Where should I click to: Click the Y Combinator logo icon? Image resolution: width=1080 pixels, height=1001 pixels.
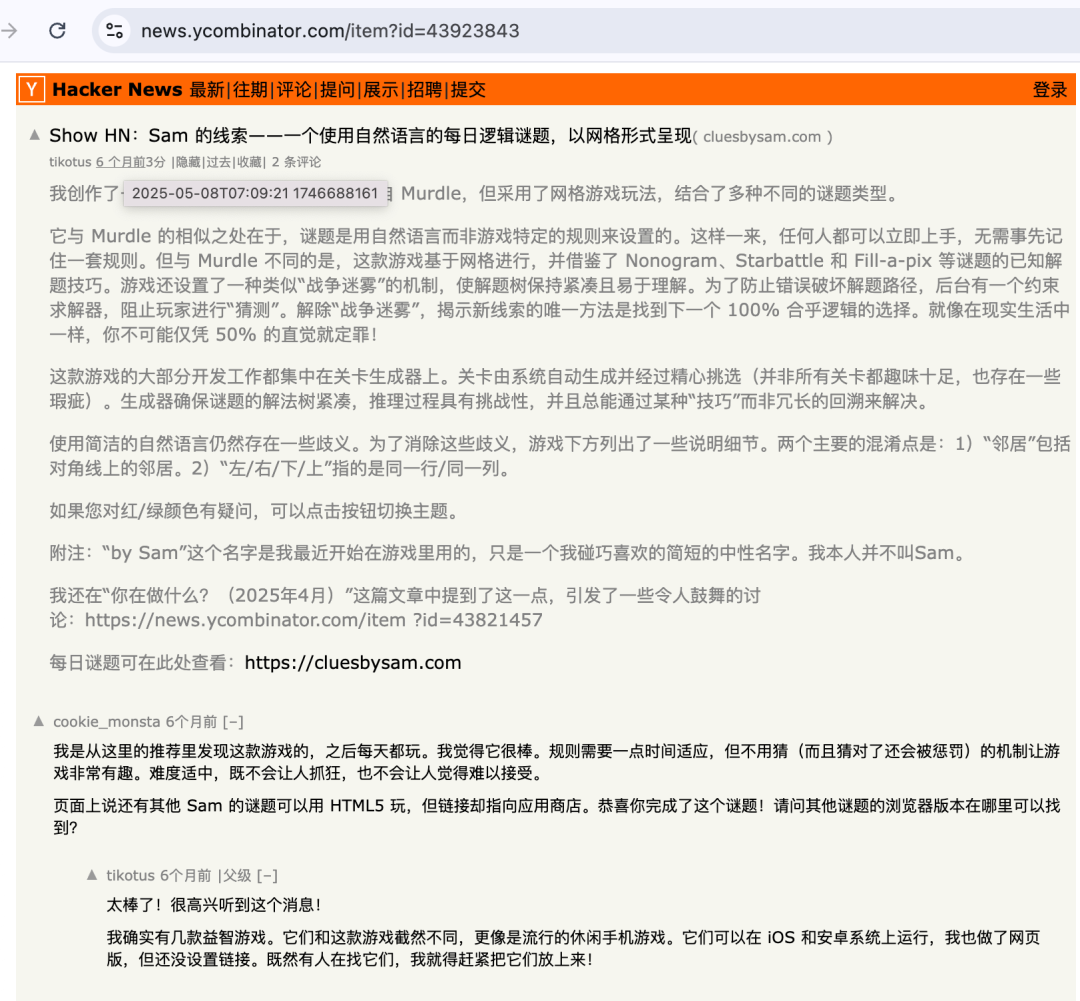click(x=30, y=89)
